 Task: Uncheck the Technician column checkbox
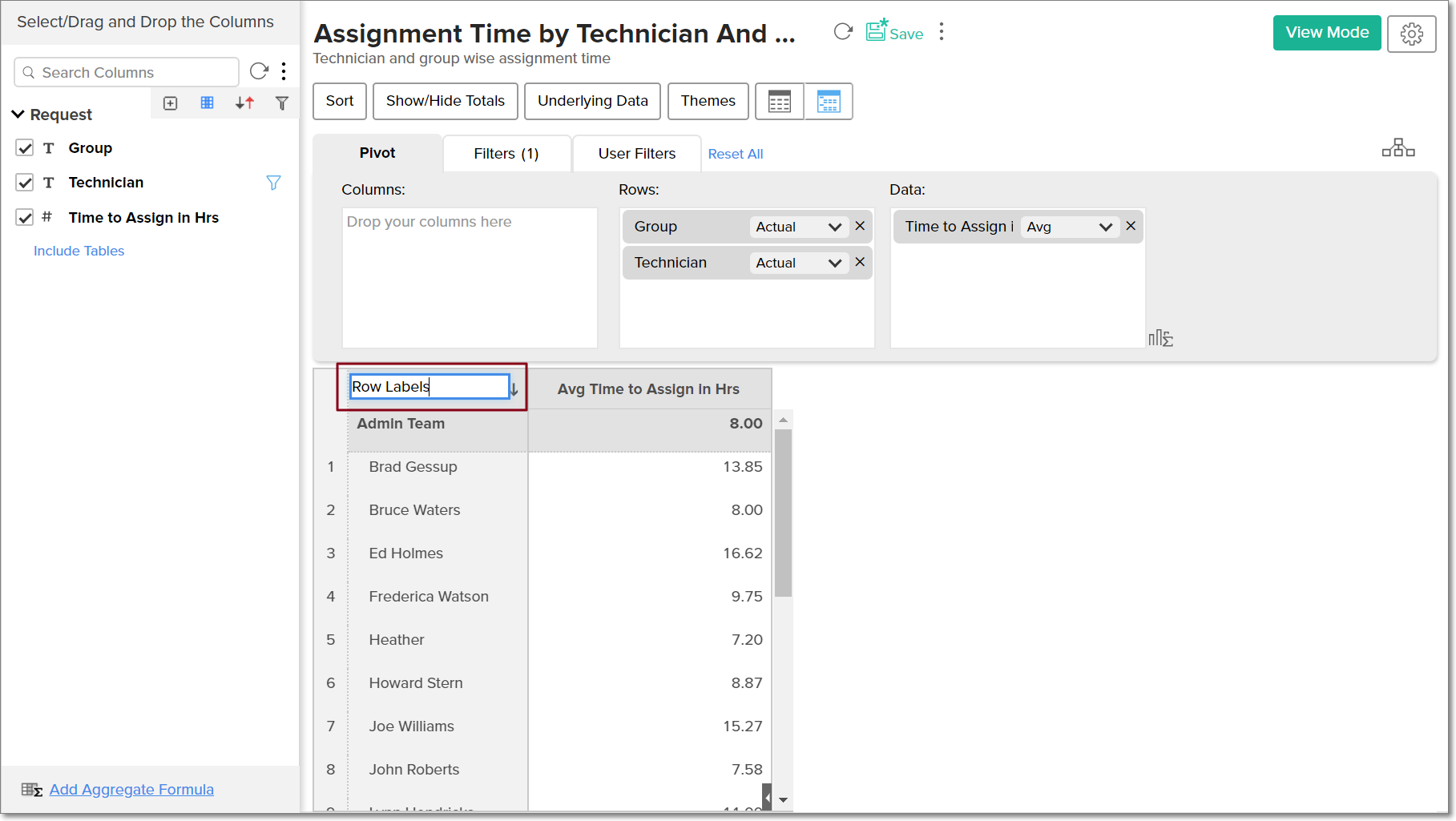coord(25,183)
